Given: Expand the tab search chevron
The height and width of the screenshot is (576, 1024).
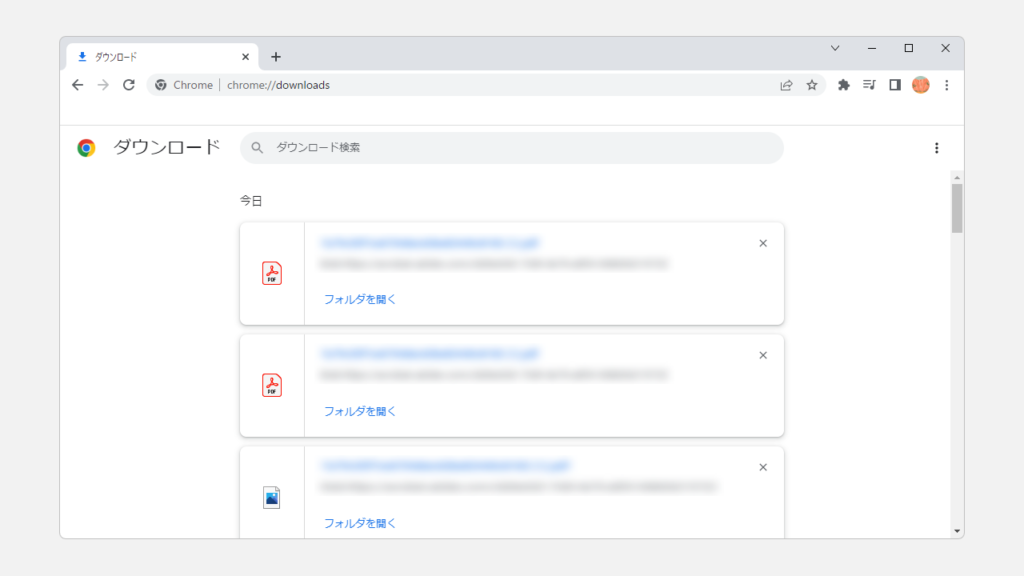Looking at the screenshot, I should pyautogui.click(x=835, y=48).
